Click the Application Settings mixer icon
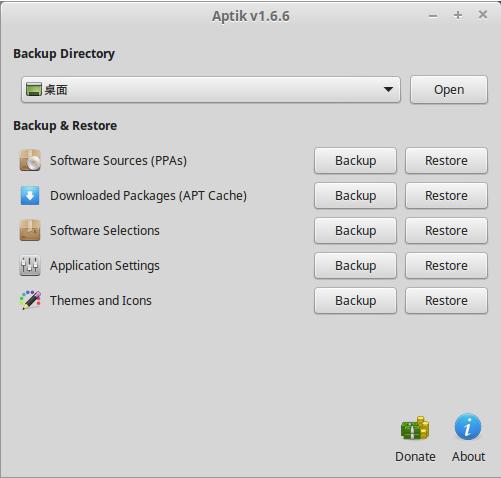This screenshot has height=478, width=501. [30, 265]
